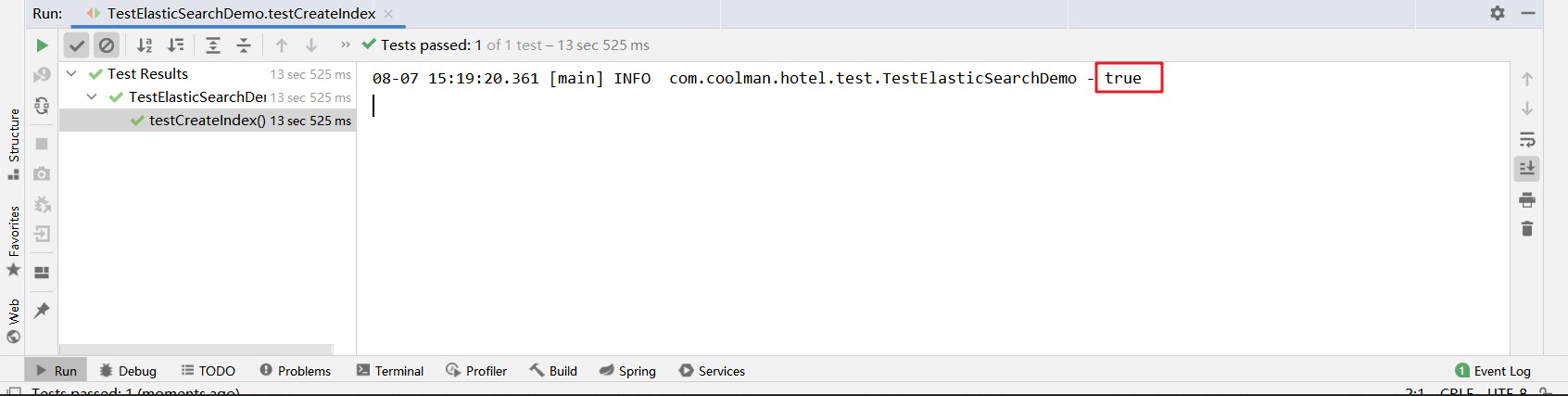
Task: Click the horizontal scrollbar under the test tree
Action: 196,350
